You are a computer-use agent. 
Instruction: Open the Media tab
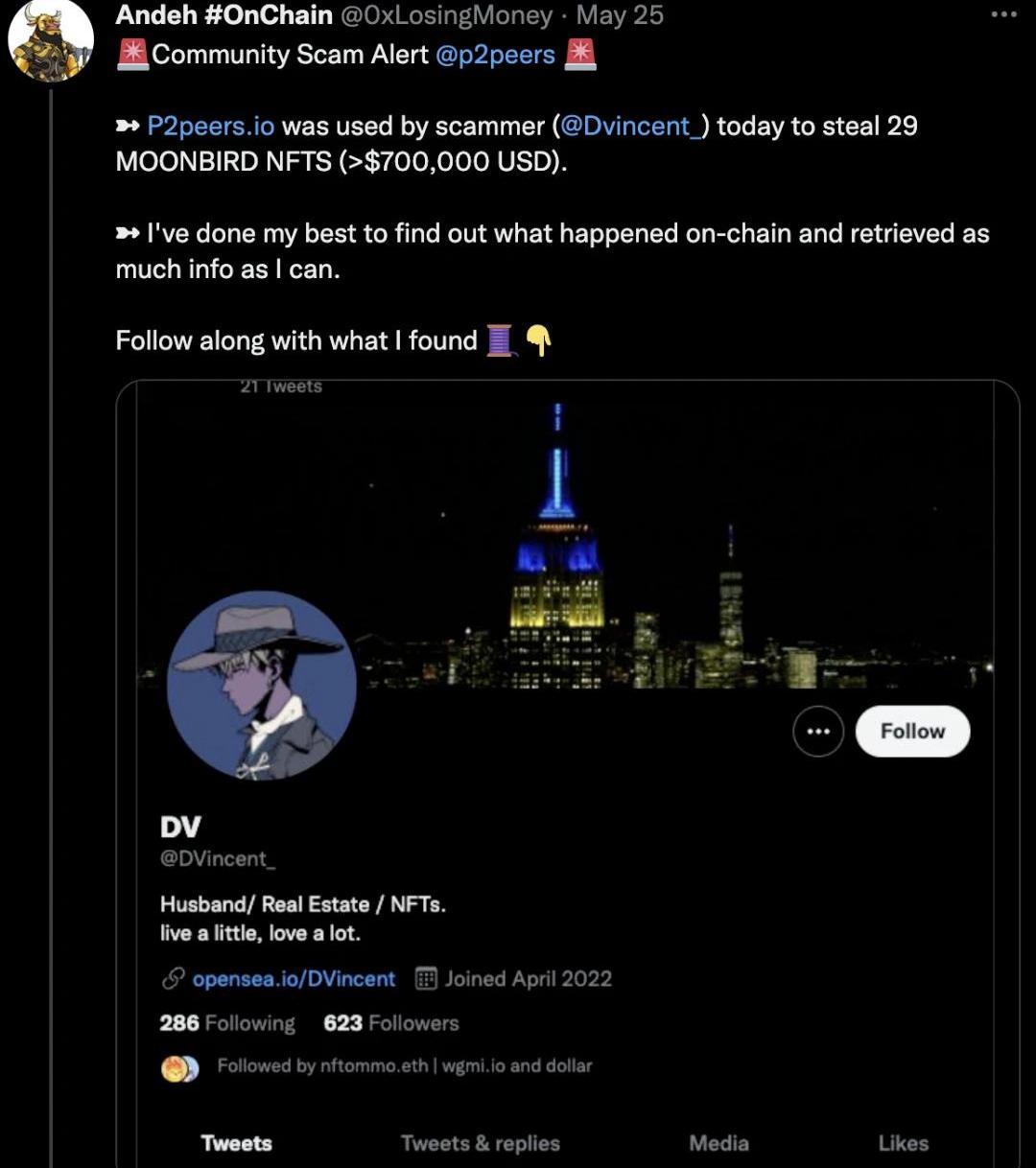tap(718, 1143)
